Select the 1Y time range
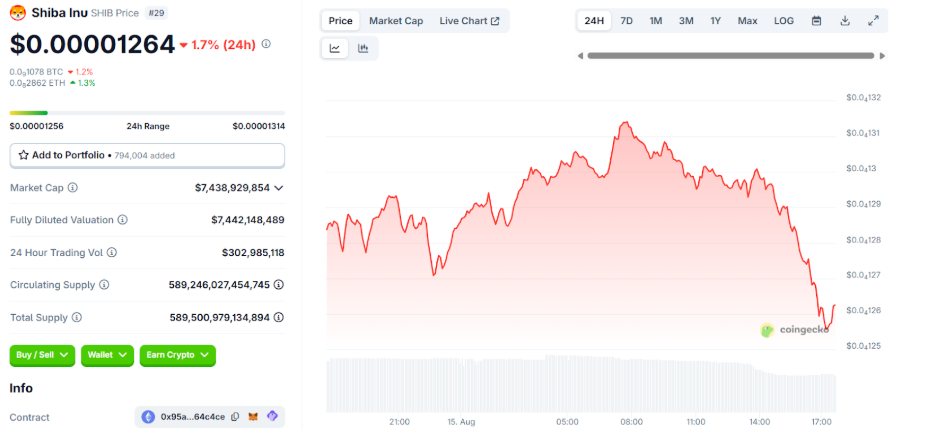The height and width of the screenshot is (442, 925). point(716,21)
